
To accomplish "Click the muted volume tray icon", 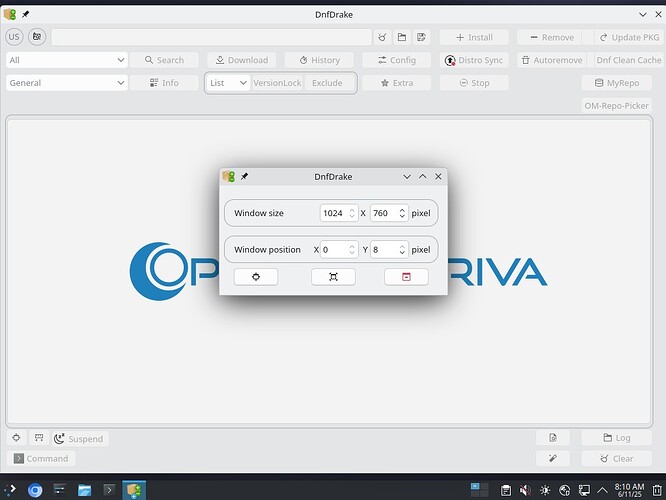I will pos(525,491).
